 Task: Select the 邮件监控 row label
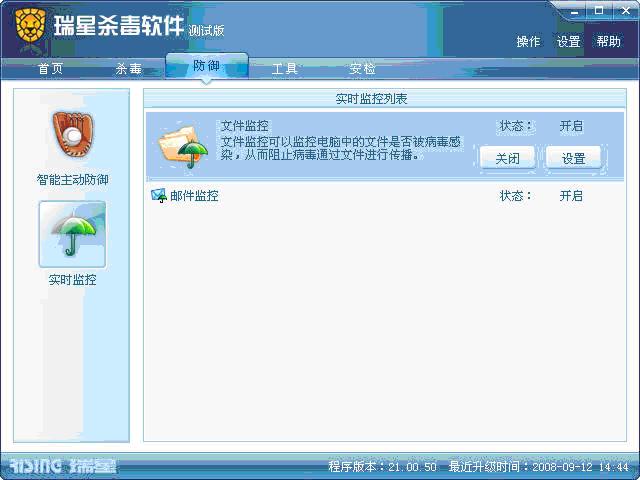(194, 196)
